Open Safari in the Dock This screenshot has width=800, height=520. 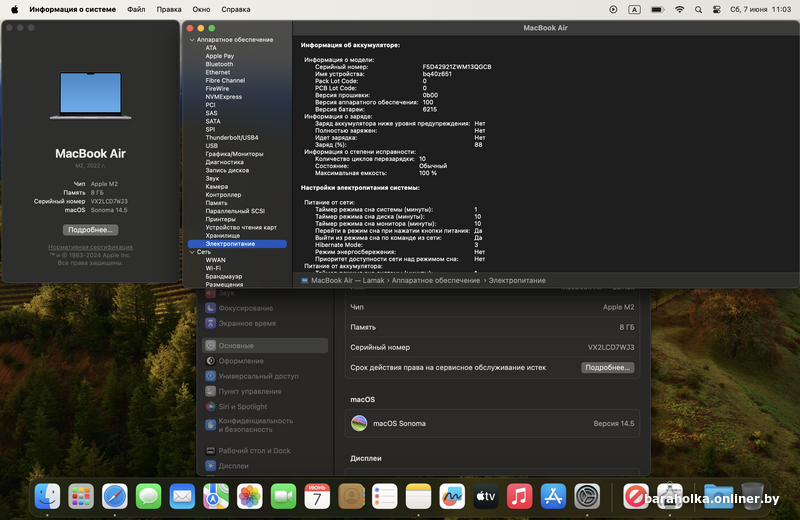tap(115, 496)
